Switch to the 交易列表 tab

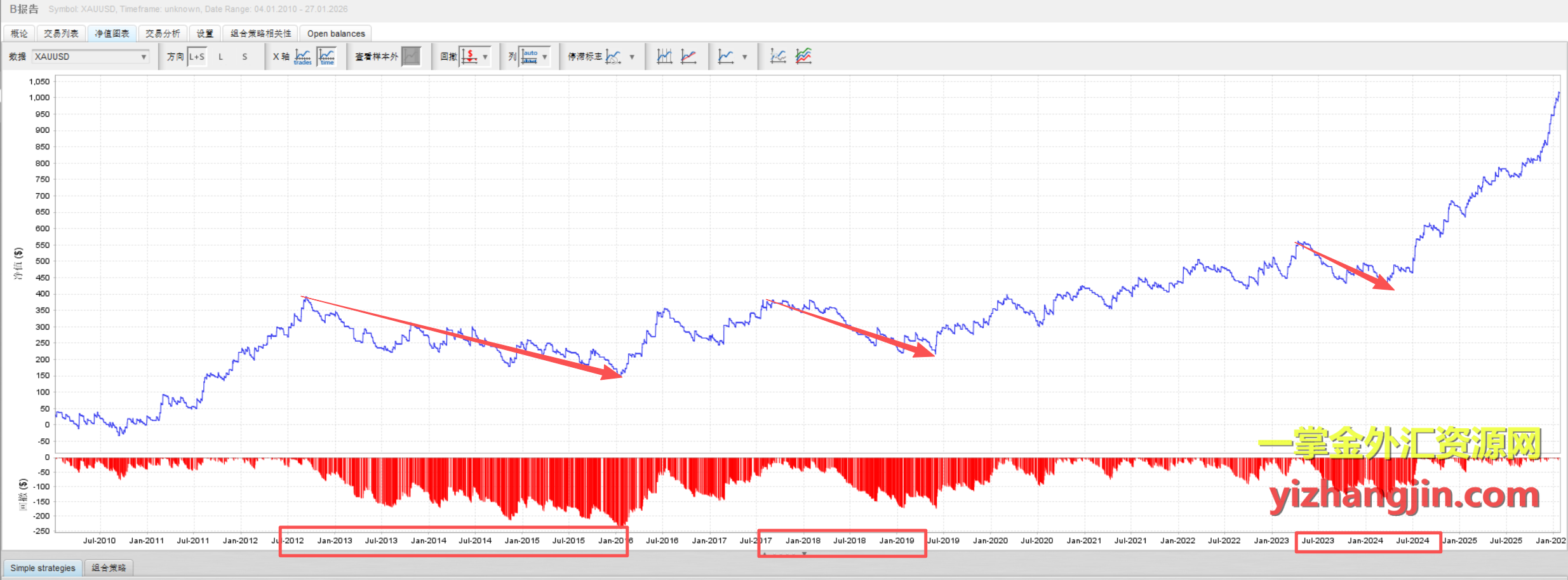tap(61, 34)
